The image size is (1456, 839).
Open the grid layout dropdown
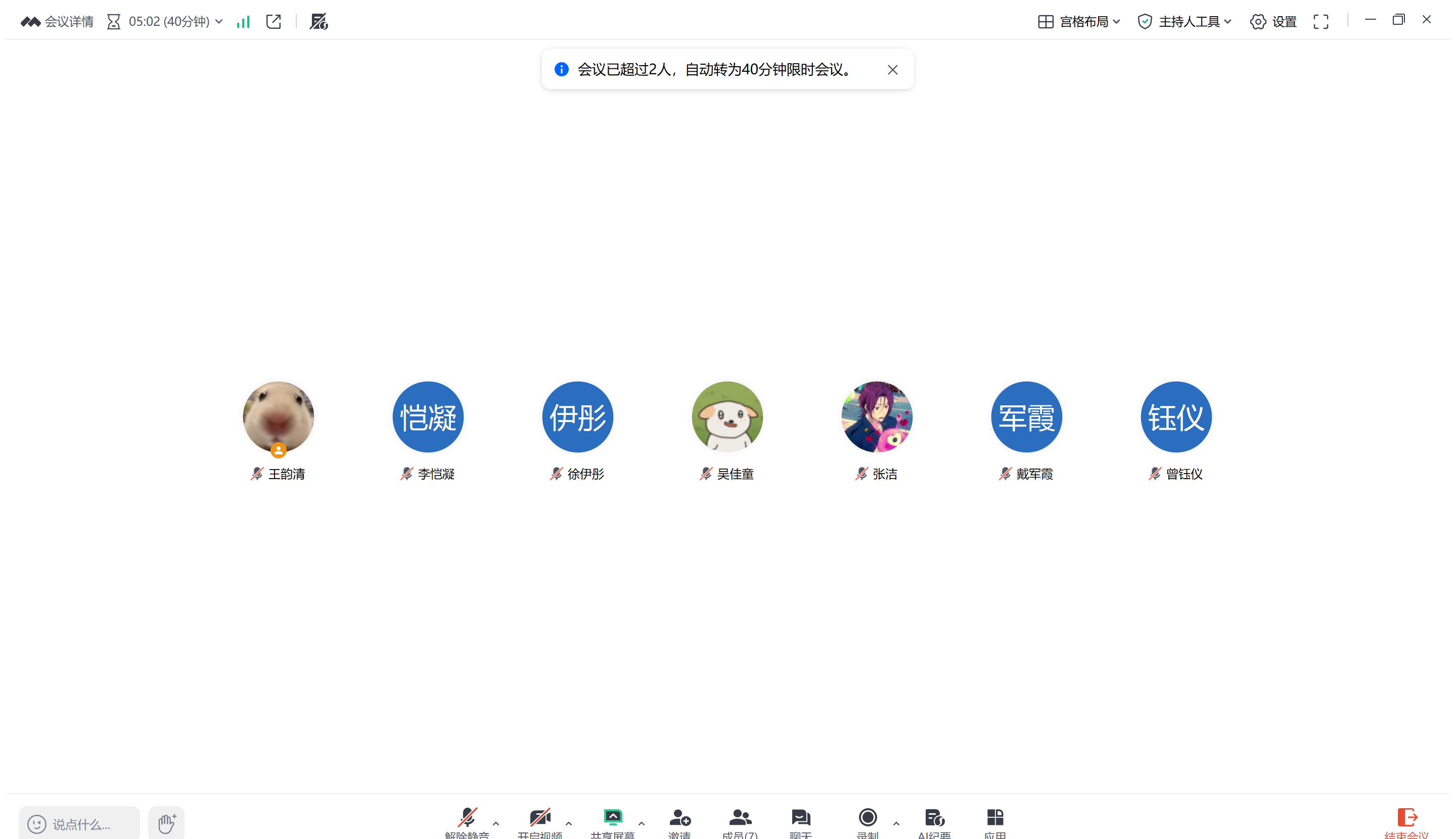coord(1078,22)
